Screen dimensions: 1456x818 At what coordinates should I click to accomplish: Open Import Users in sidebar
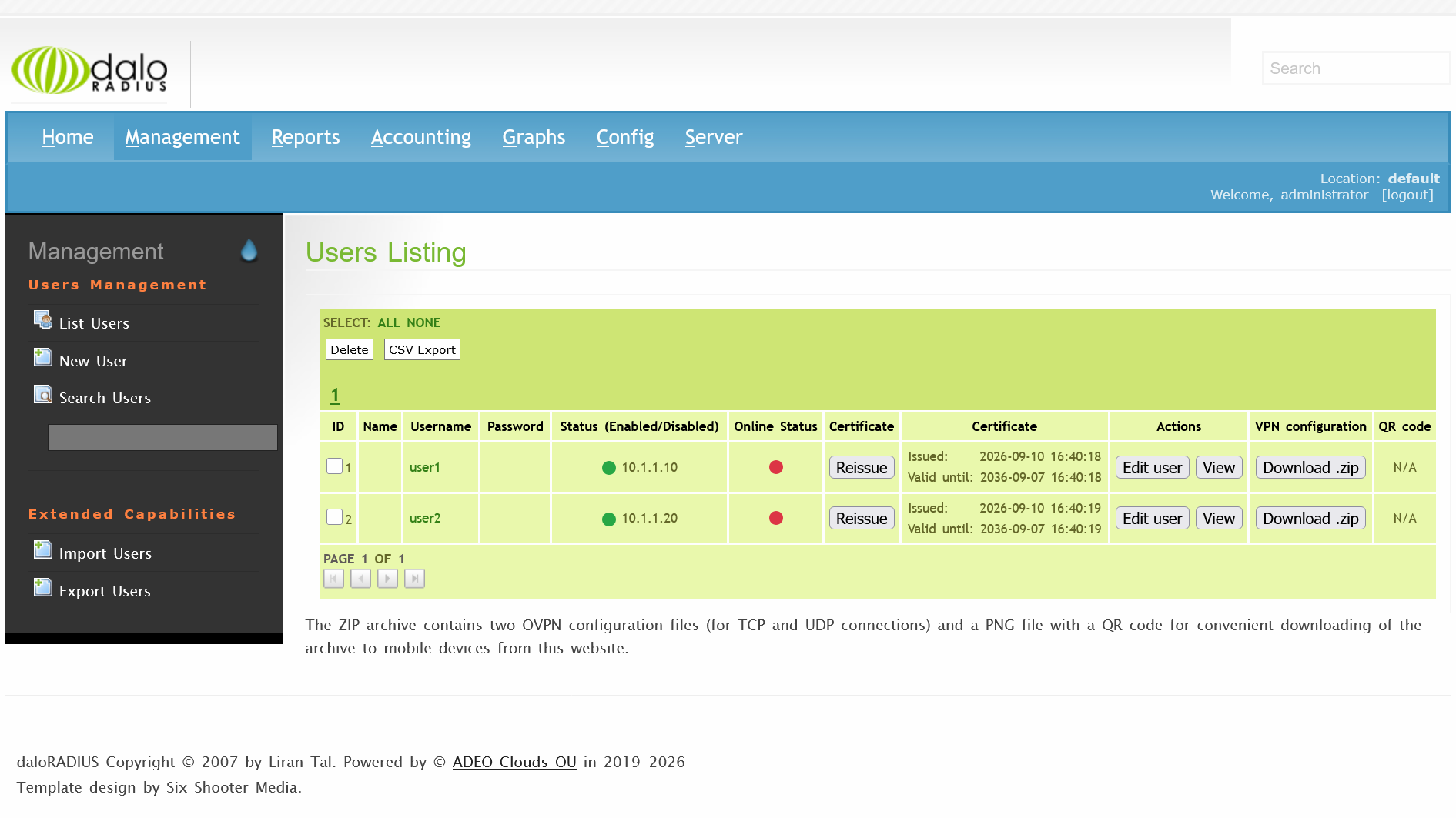[x=105, y=553]
